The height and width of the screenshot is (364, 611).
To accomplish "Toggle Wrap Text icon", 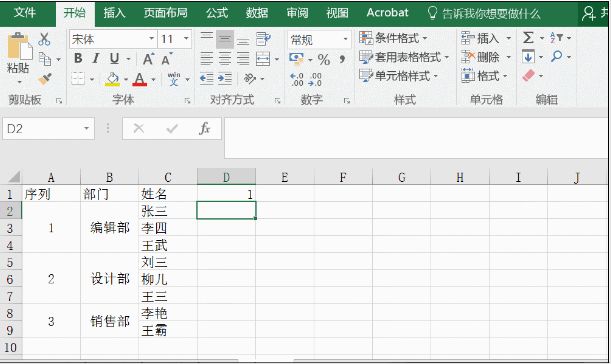I will (x=263, y=39).
